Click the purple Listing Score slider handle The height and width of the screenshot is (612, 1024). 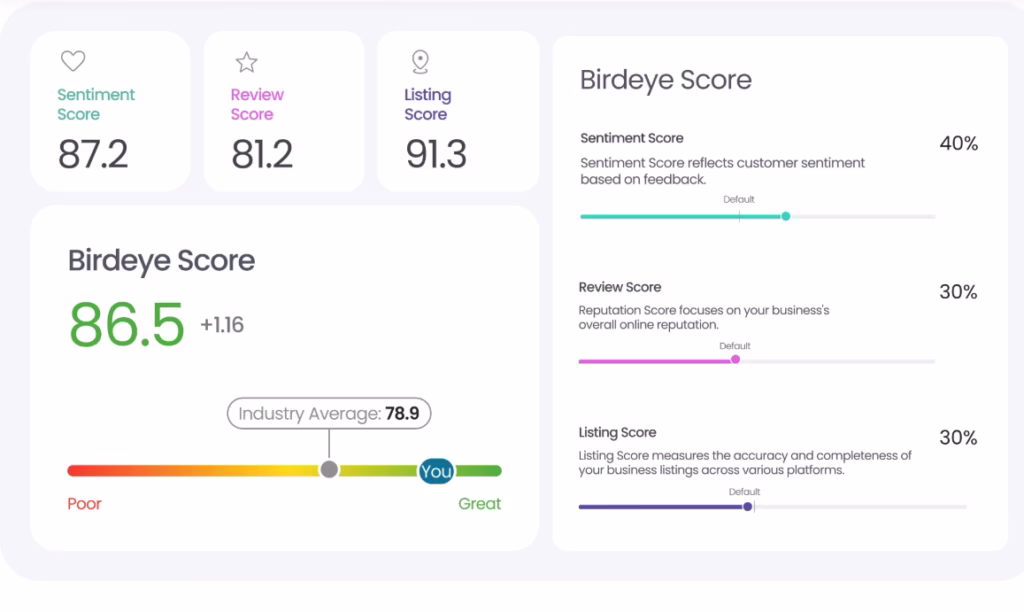[748, 507]
